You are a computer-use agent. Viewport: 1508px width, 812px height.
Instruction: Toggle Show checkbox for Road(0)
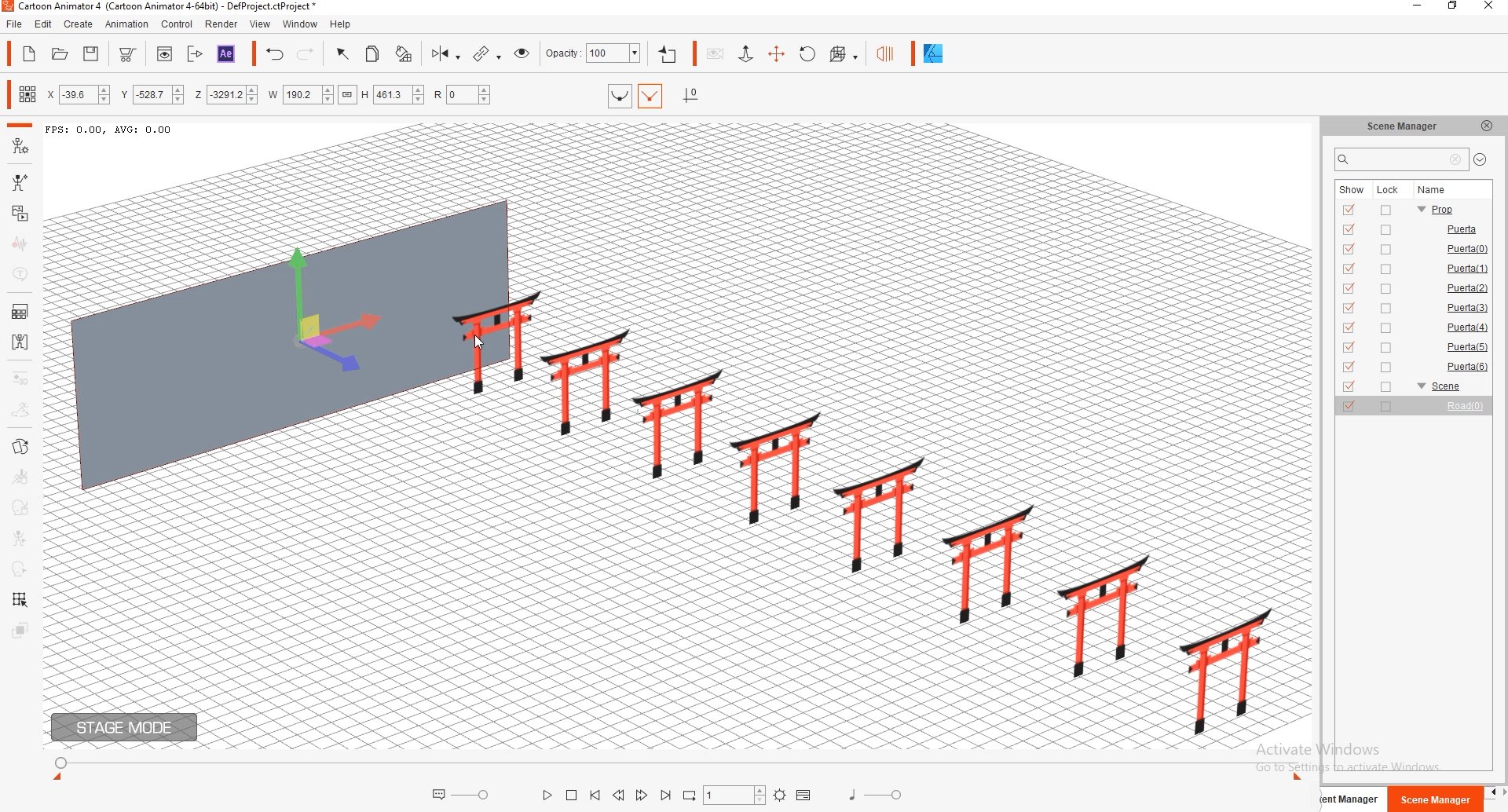pos(1349,406)
